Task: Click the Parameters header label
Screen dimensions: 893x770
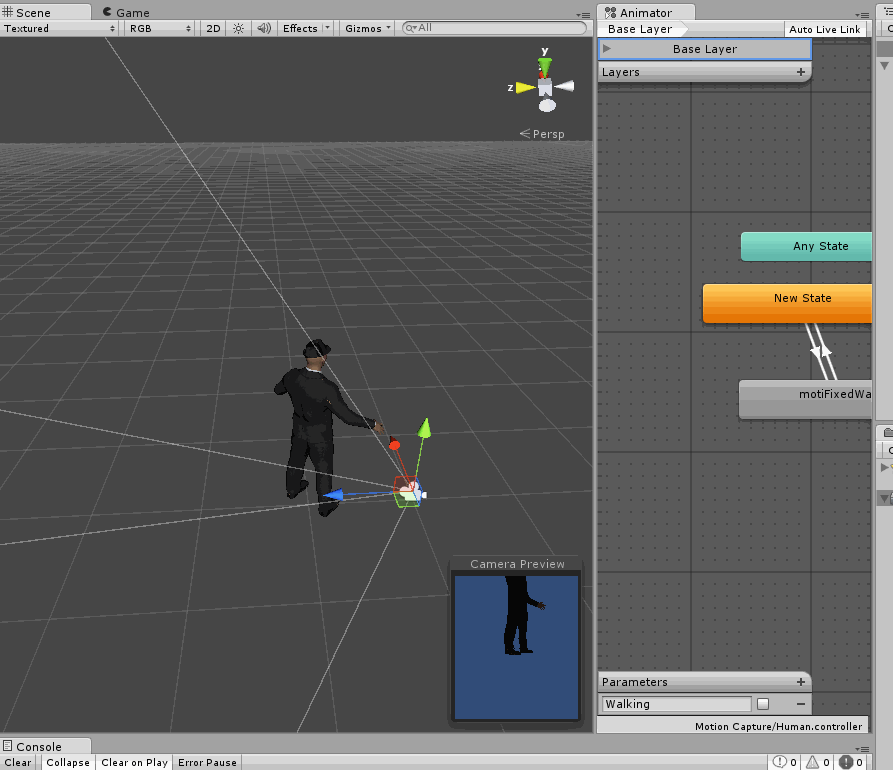Action: 634,682
